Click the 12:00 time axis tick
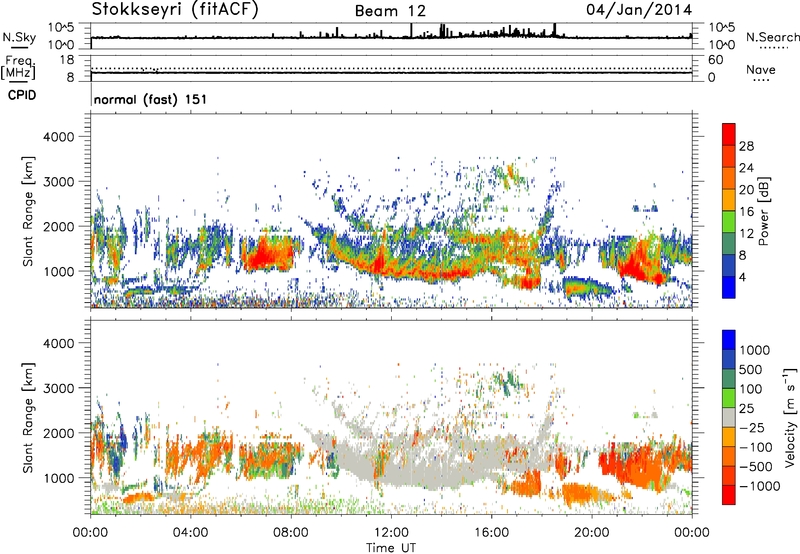Viewport: 800px width, 554px height. click(391, 533)
